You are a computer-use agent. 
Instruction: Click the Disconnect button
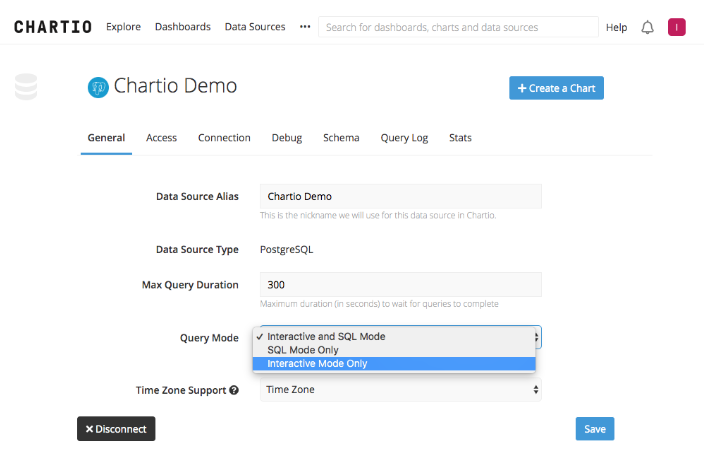coord(116,429)
